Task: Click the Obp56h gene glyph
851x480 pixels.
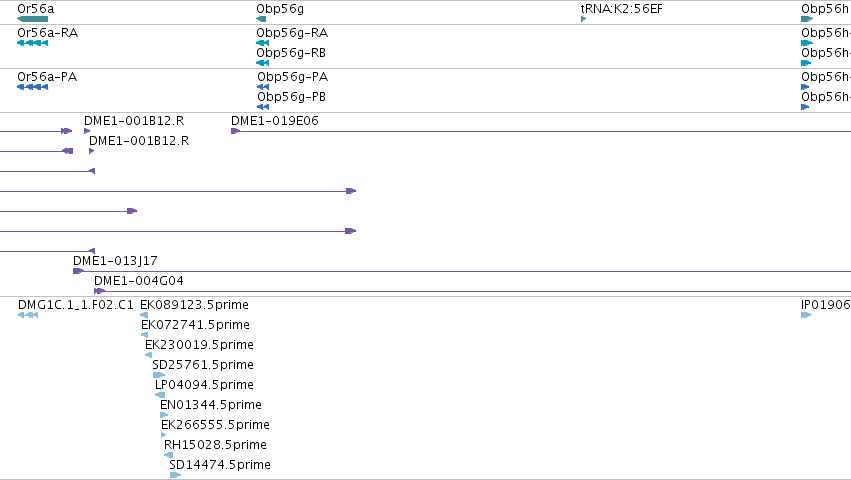Action: click(807, 19)
